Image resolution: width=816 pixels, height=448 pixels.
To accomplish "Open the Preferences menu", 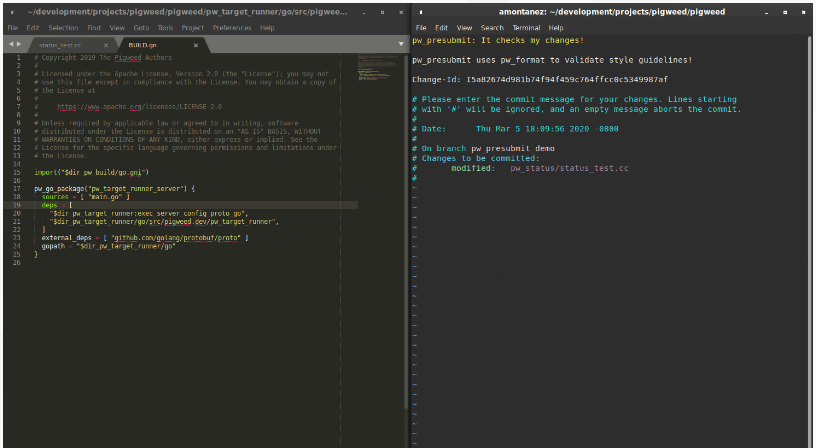I will (x=232, y=28).
